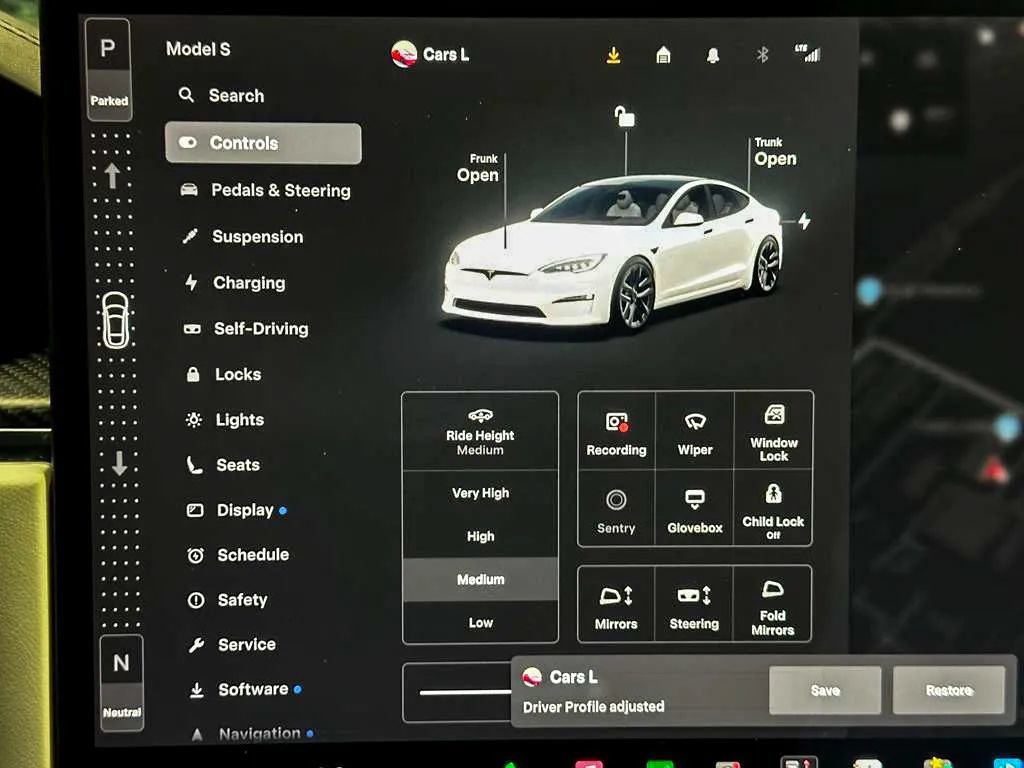Open the Software menu
The height and width of the screenshot is (768, 1024).
(245, 690)
